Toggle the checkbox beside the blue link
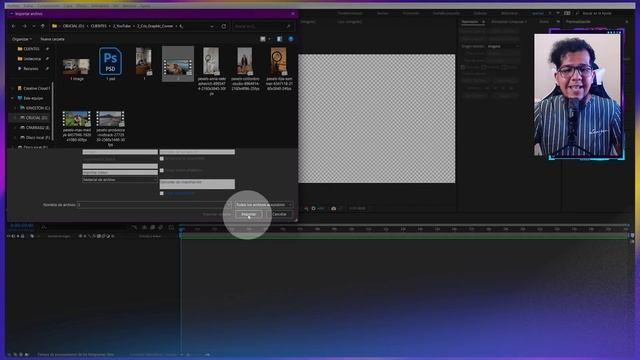The height and width of the screenshot is (360, 640). (x=162, y=193)
